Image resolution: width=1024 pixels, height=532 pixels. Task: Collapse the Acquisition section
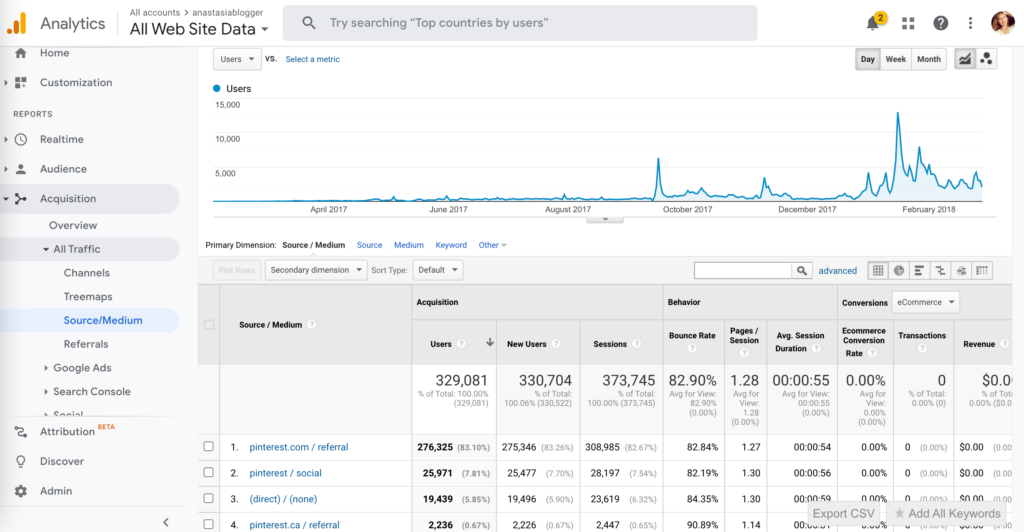(7, 198)
